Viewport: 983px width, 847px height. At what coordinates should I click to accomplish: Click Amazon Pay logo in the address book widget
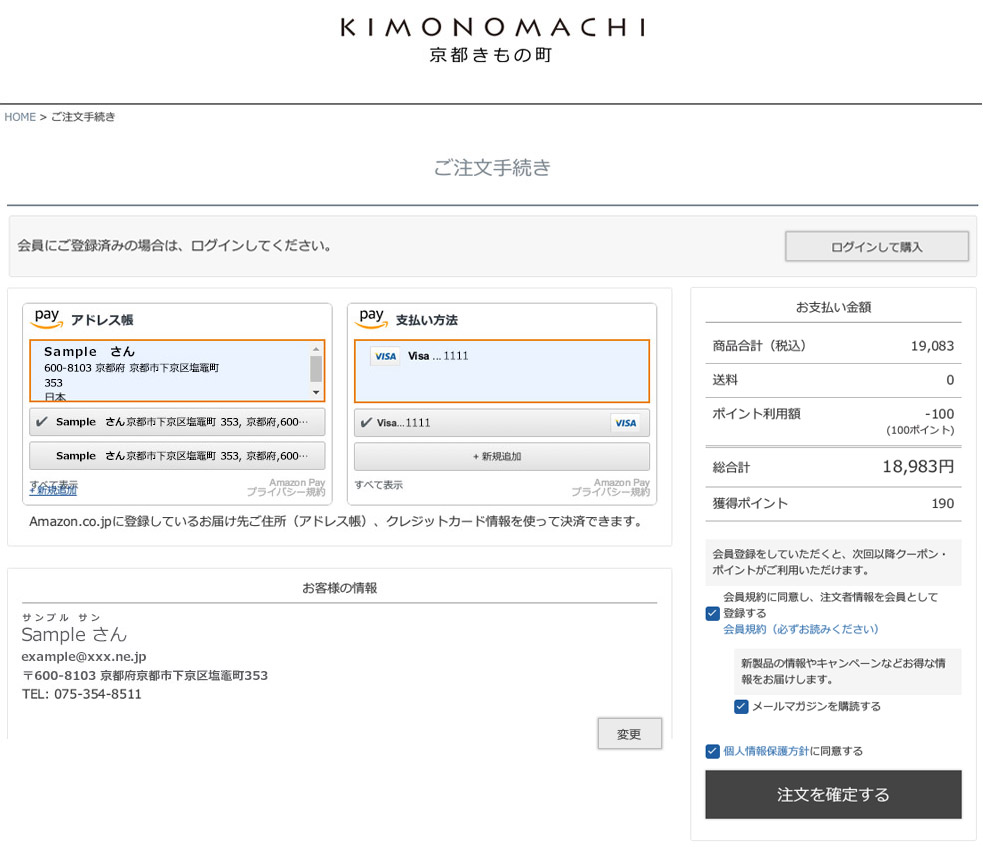point(47,318)
